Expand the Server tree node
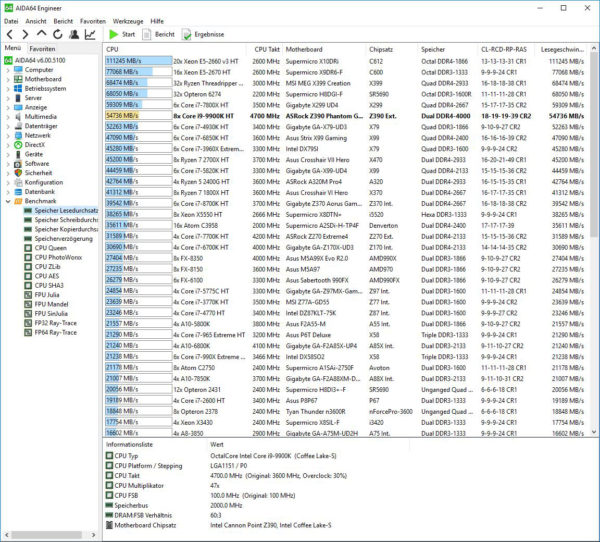Viewport: 600px width, 542px height. (x=8, y=98)
